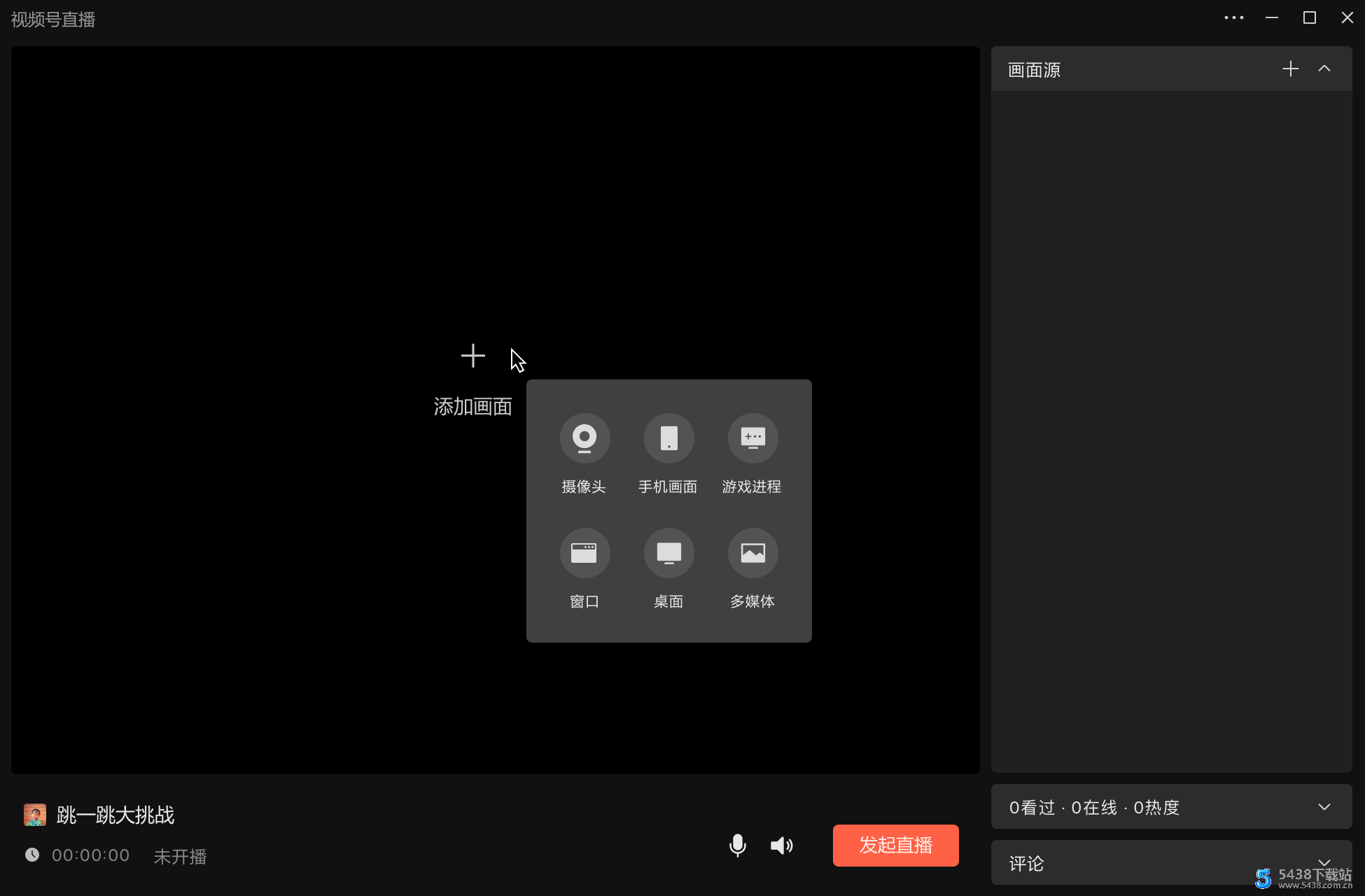The image size is (1365, 896).
Task: Select the 手机画面 phone screen icon
Action: [668, 438]
